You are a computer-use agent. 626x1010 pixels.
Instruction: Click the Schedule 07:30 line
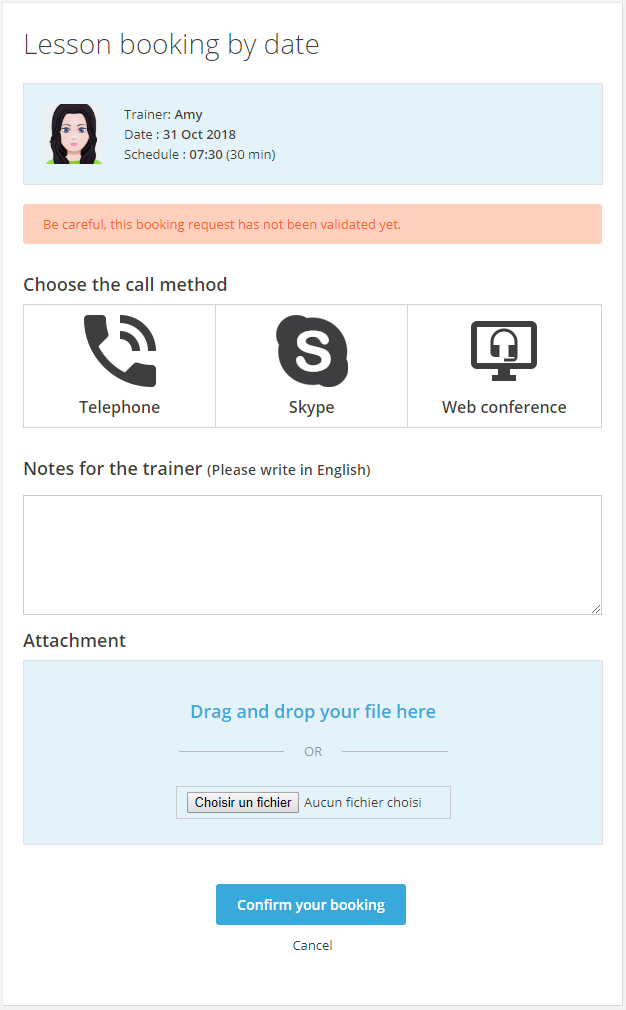(200, 155)
